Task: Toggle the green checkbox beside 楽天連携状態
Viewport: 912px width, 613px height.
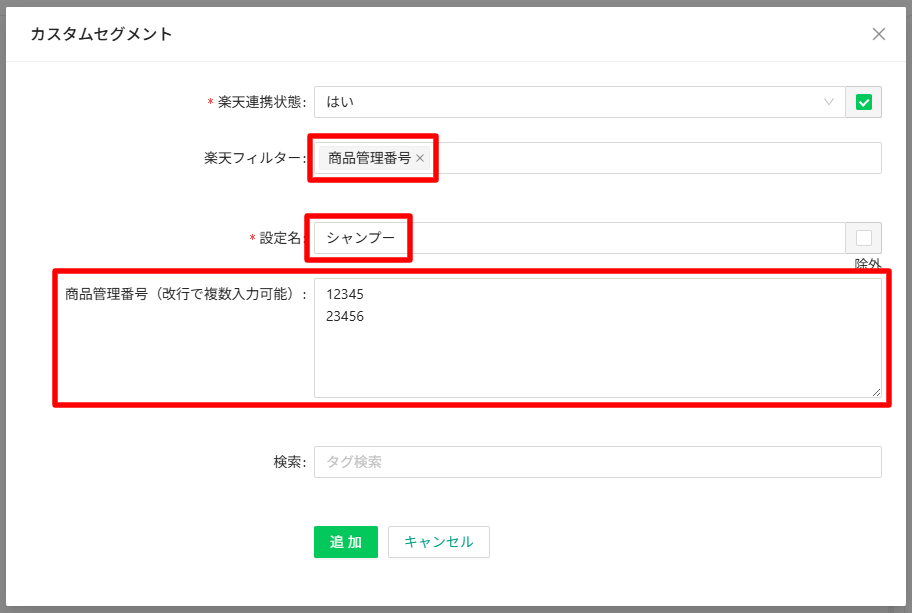Action: point(864,102)
